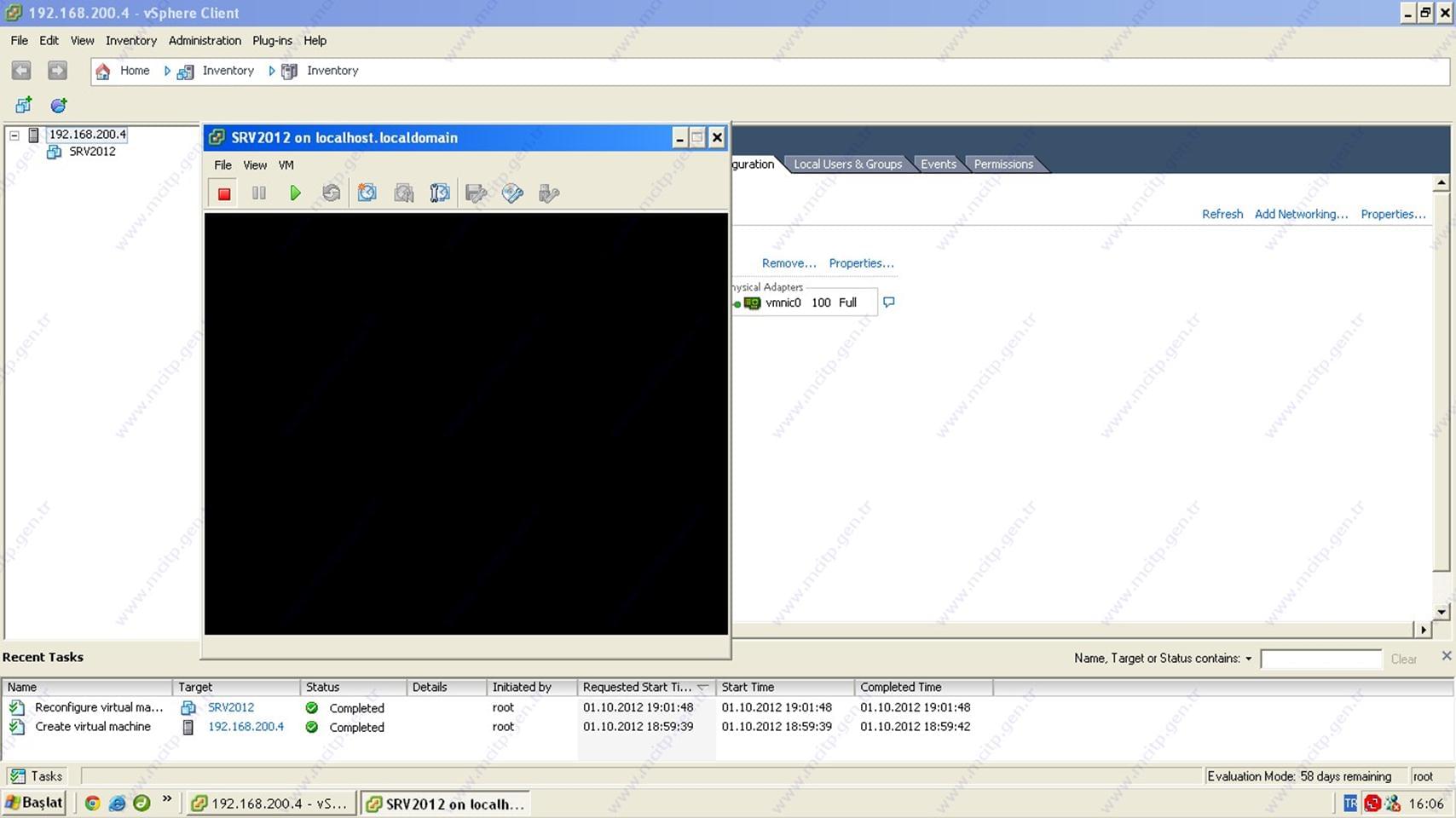Click the black VM console screen

[466, 423]
